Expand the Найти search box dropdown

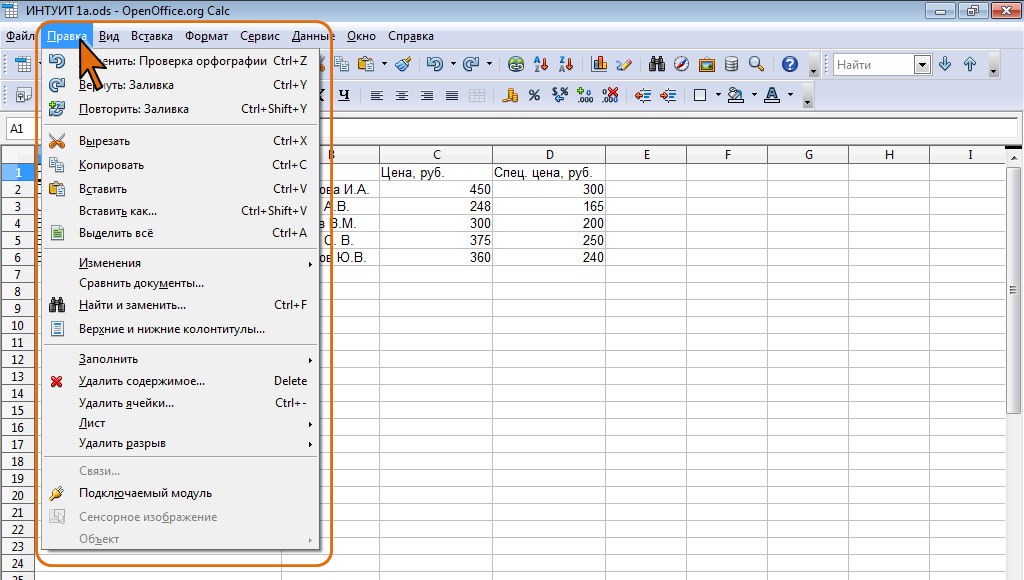[922, 65]
